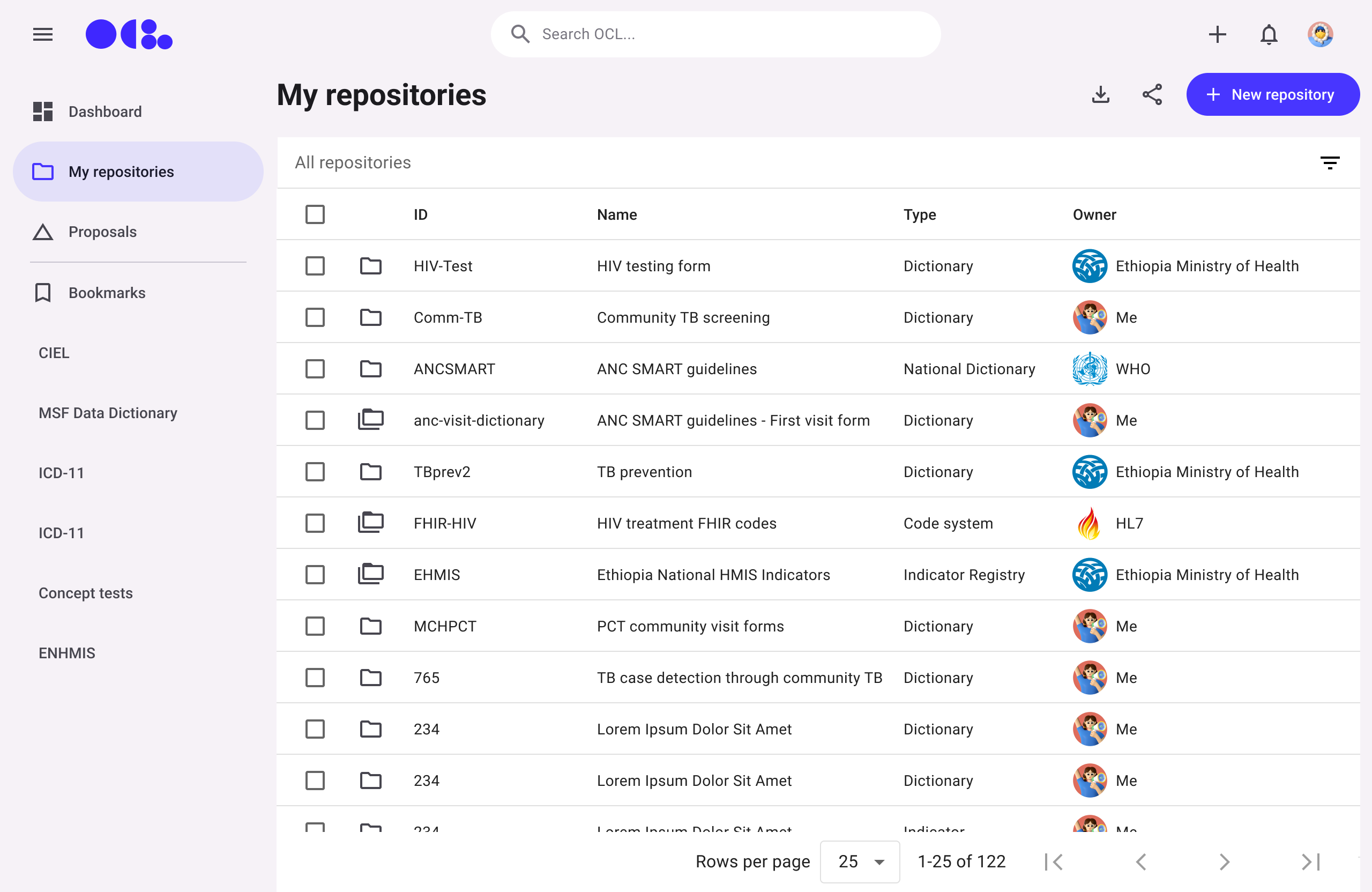Click the plus icon in top bar
The image size is (1372, 892).
coord(1217,35)
